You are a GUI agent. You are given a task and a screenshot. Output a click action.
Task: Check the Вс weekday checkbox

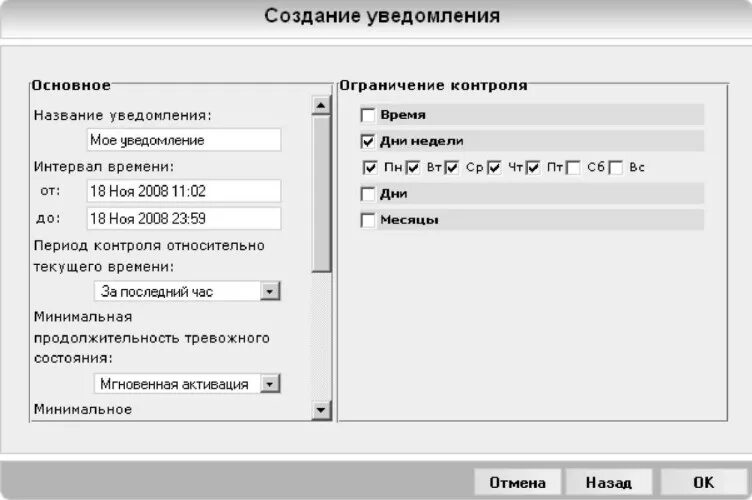(x=616, y=168)
